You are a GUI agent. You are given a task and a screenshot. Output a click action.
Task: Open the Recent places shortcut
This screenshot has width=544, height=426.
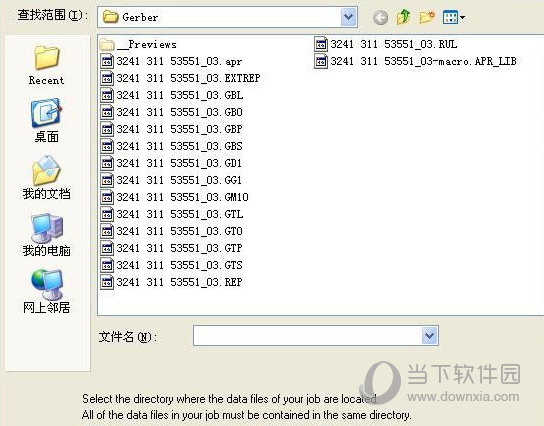coord(46,65)
